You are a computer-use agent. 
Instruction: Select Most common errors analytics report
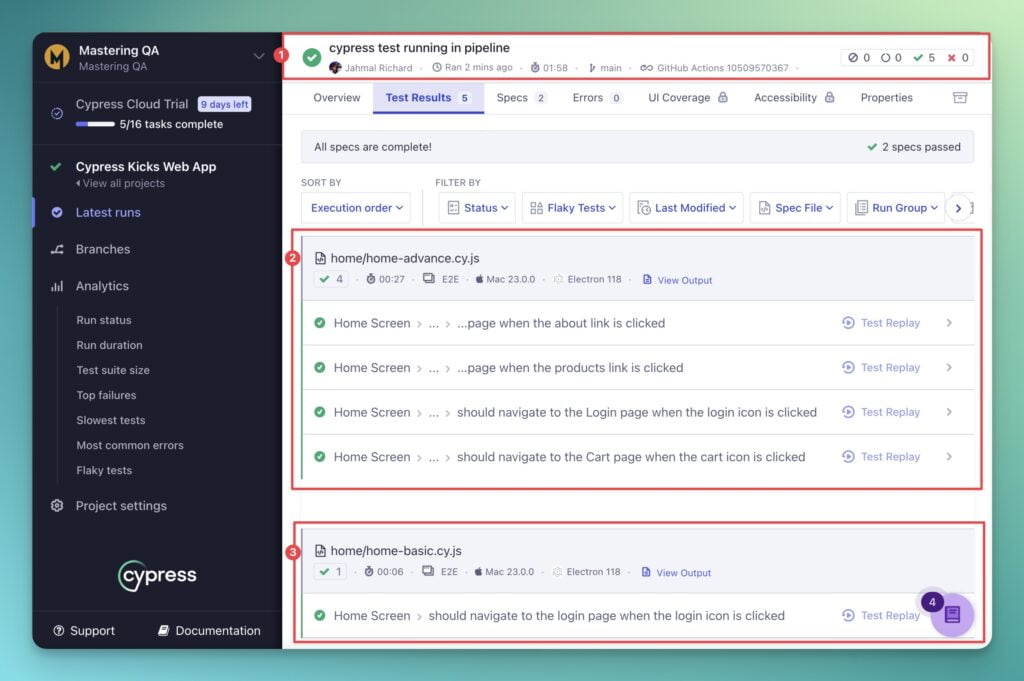coord(130,445)
